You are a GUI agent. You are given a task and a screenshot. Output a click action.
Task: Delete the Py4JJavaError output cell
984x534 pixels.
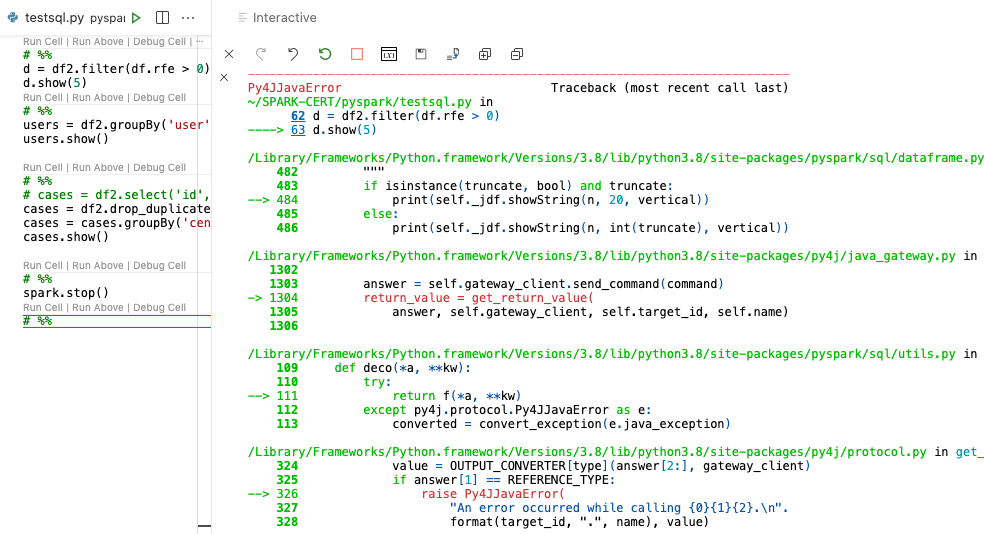tap(224, 77)
